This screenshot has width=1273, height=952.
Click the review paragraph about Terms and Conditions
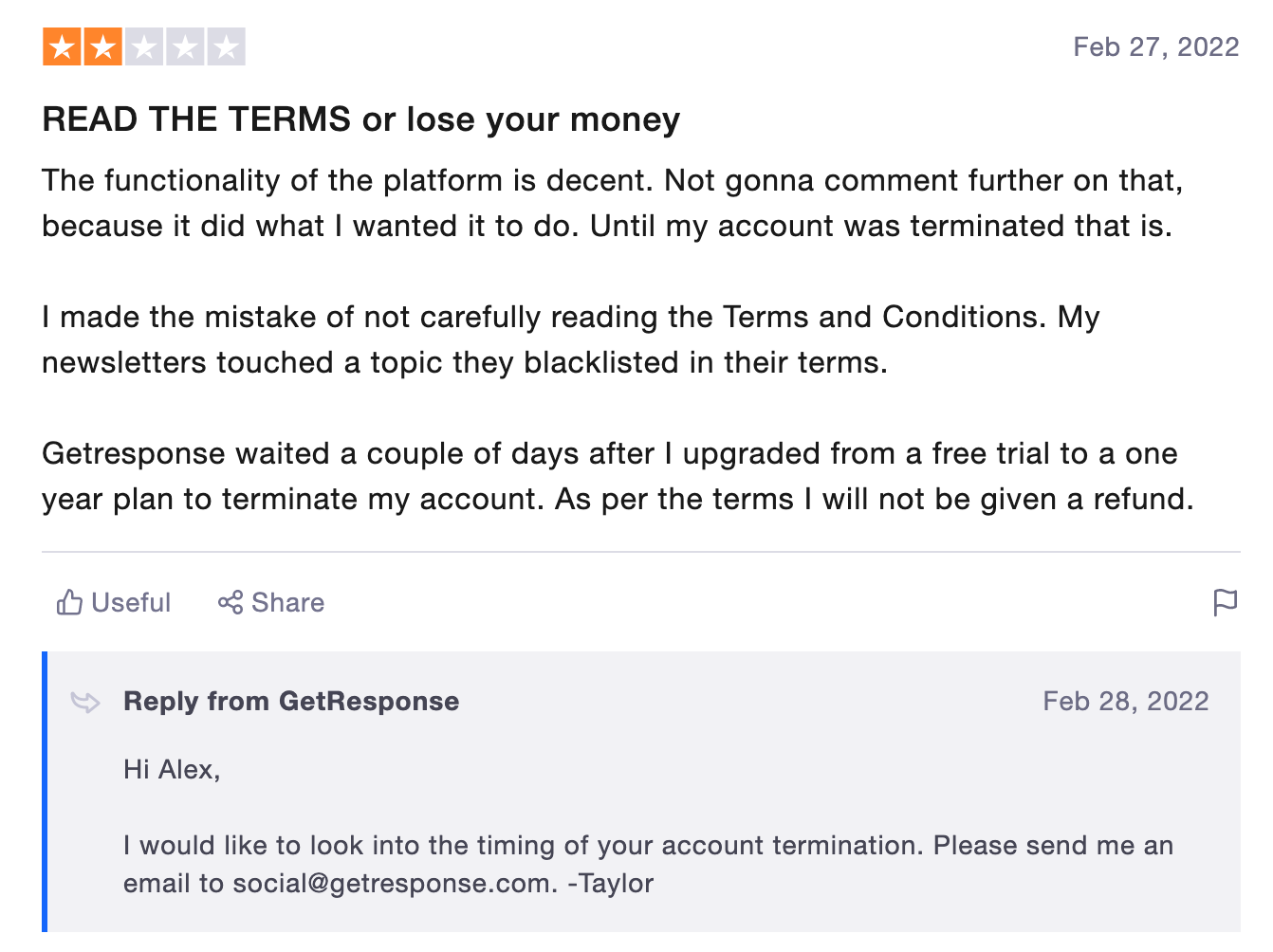(570, 339)
